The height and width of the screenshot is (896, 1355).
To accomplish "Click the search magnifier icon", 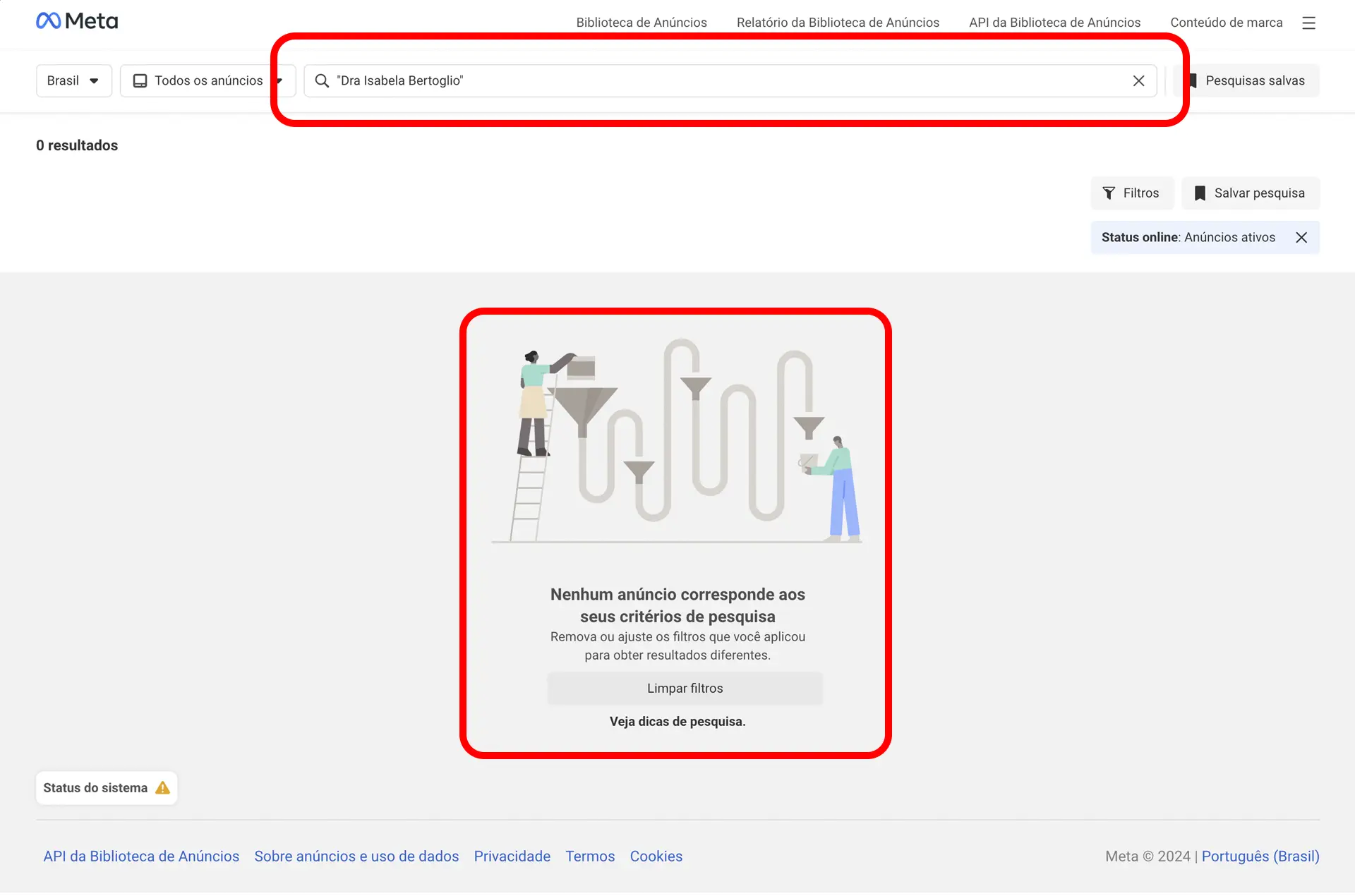I will pos(322,80).
